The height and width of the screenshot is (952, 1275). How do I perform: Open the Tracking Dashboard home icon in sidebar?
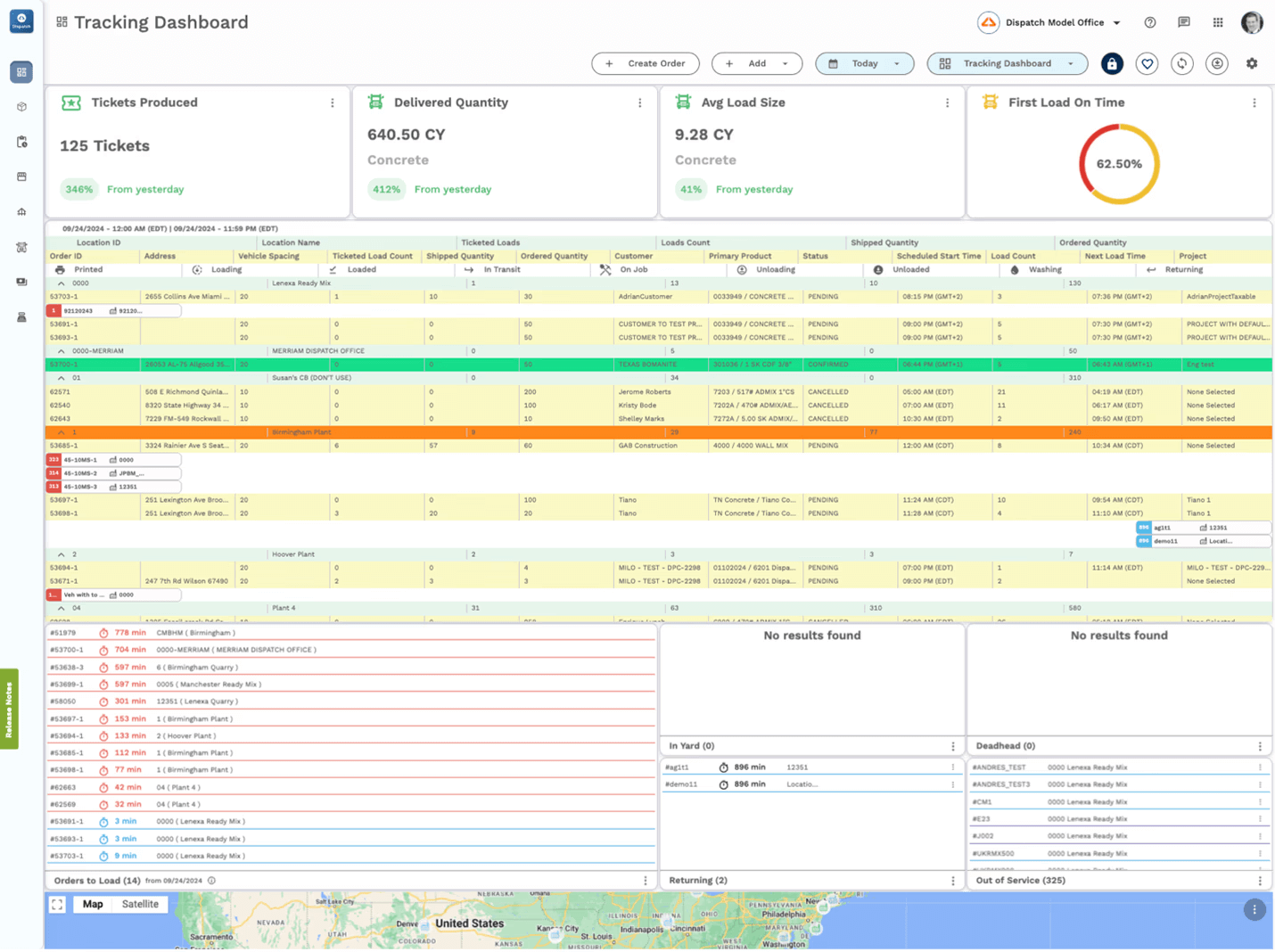[21, 72]
